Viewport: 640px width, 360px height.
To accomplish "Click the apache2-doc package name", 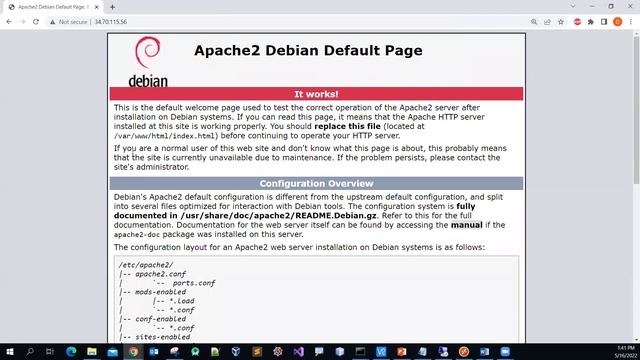I will point(137,235).
